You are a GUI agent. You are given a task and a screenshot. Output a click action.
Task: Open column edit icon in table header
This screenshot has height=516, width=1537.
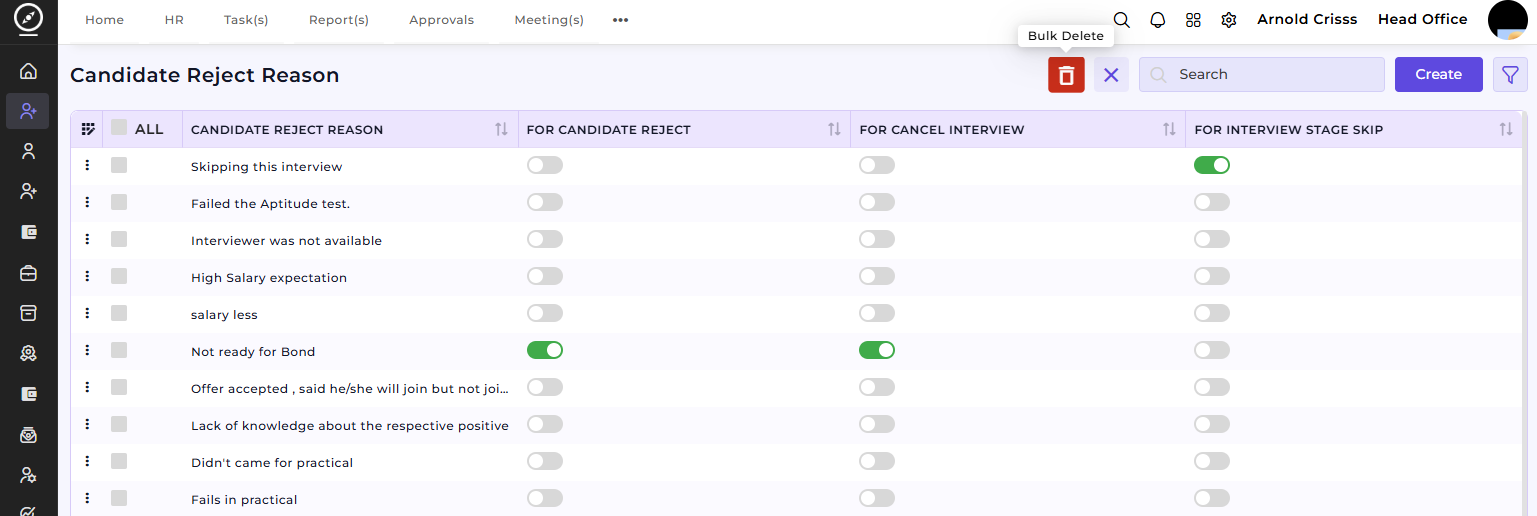click(x=88, y=129)
